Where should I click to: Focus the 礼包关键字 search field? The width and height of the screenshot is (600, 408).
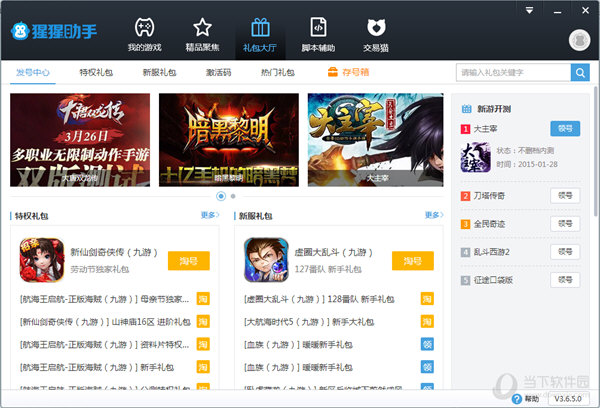coord(513,72)
